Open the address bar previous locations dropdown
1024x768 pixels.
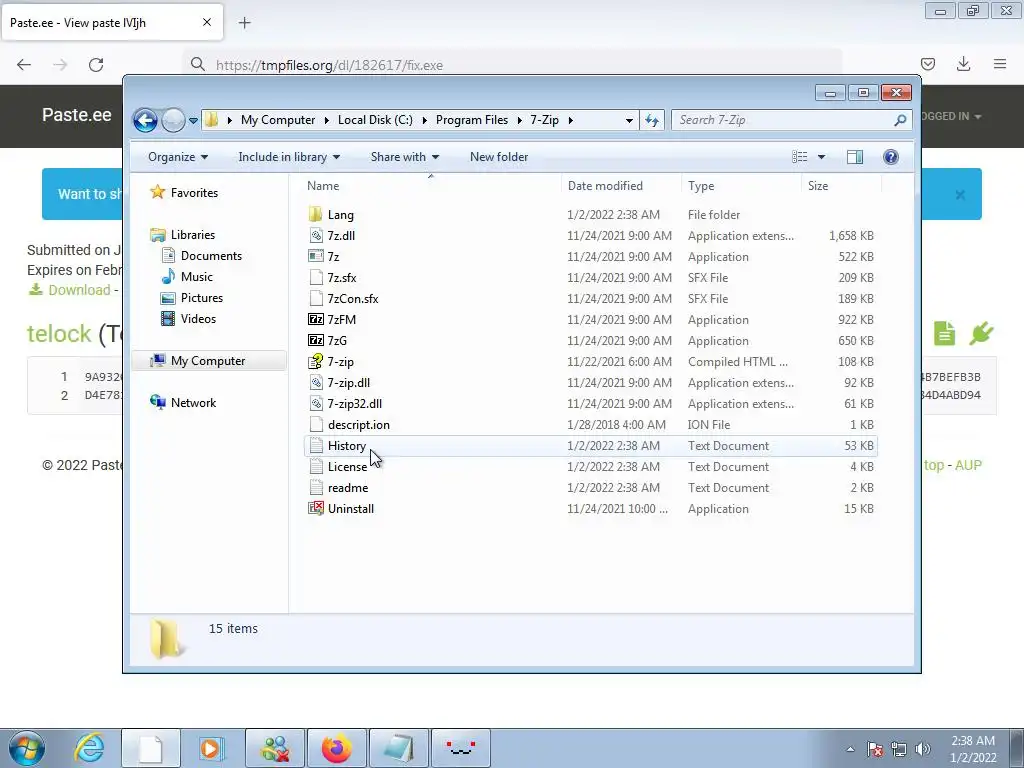(629, 120)
